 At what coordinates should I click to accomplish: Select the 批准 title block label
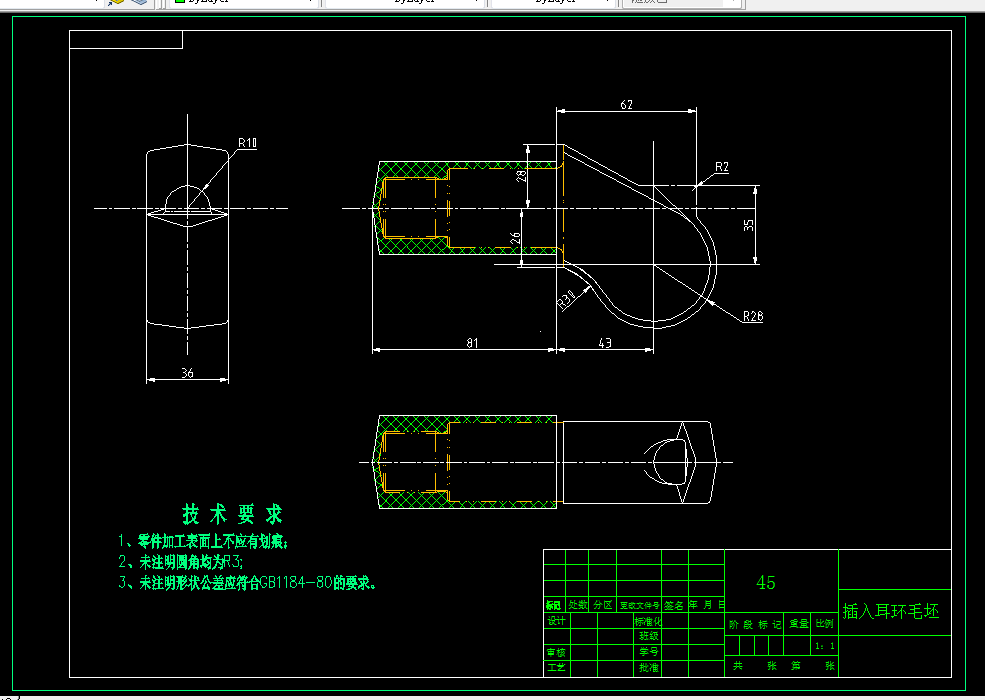pos(648,667)
